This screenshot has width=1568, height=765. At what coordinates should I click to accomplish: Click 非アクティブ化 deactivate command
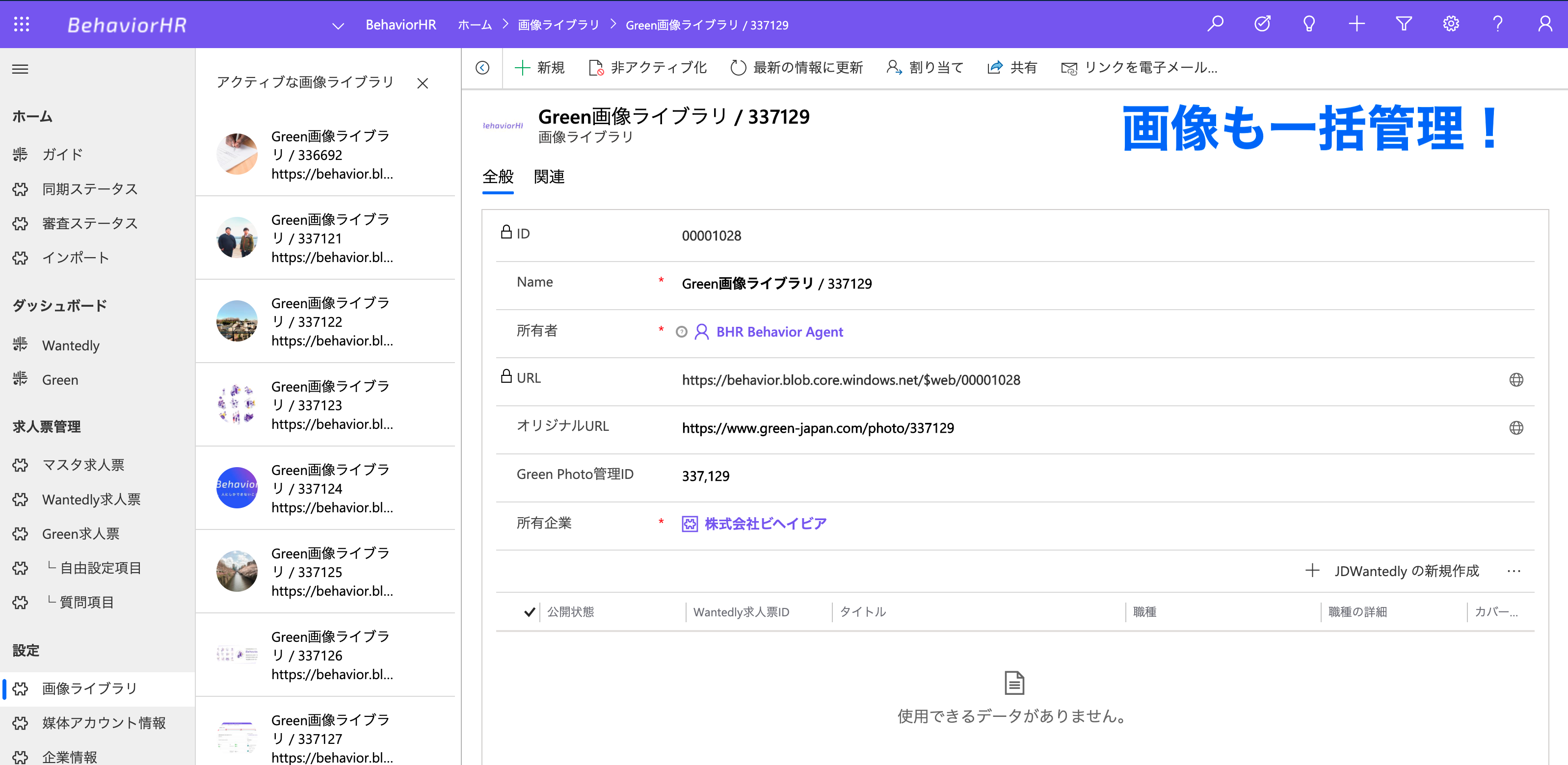pyautogui.click(x=648, y=68)
